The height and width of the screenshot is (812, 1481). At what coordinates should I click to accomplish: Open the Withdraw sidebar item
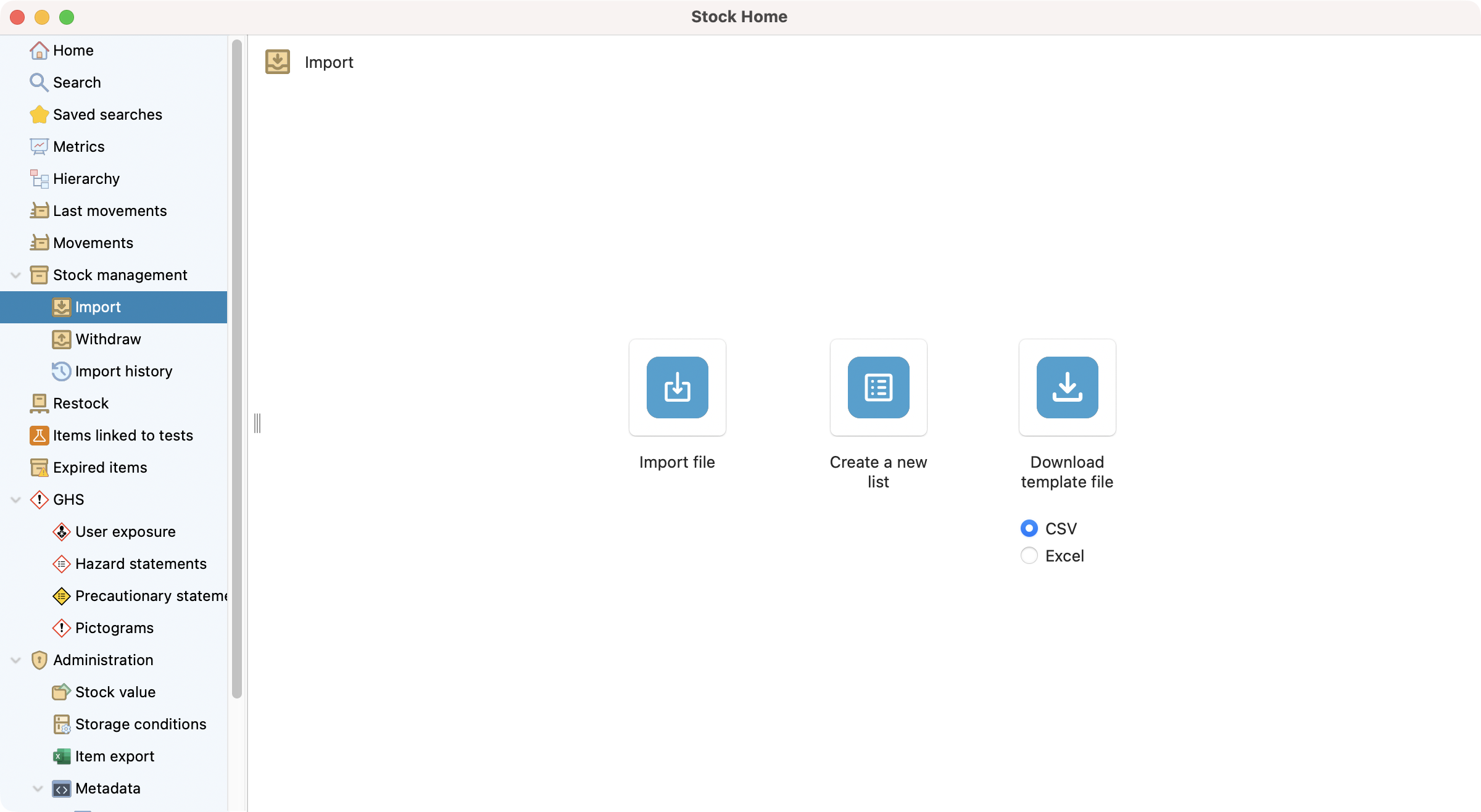(108, 339)
